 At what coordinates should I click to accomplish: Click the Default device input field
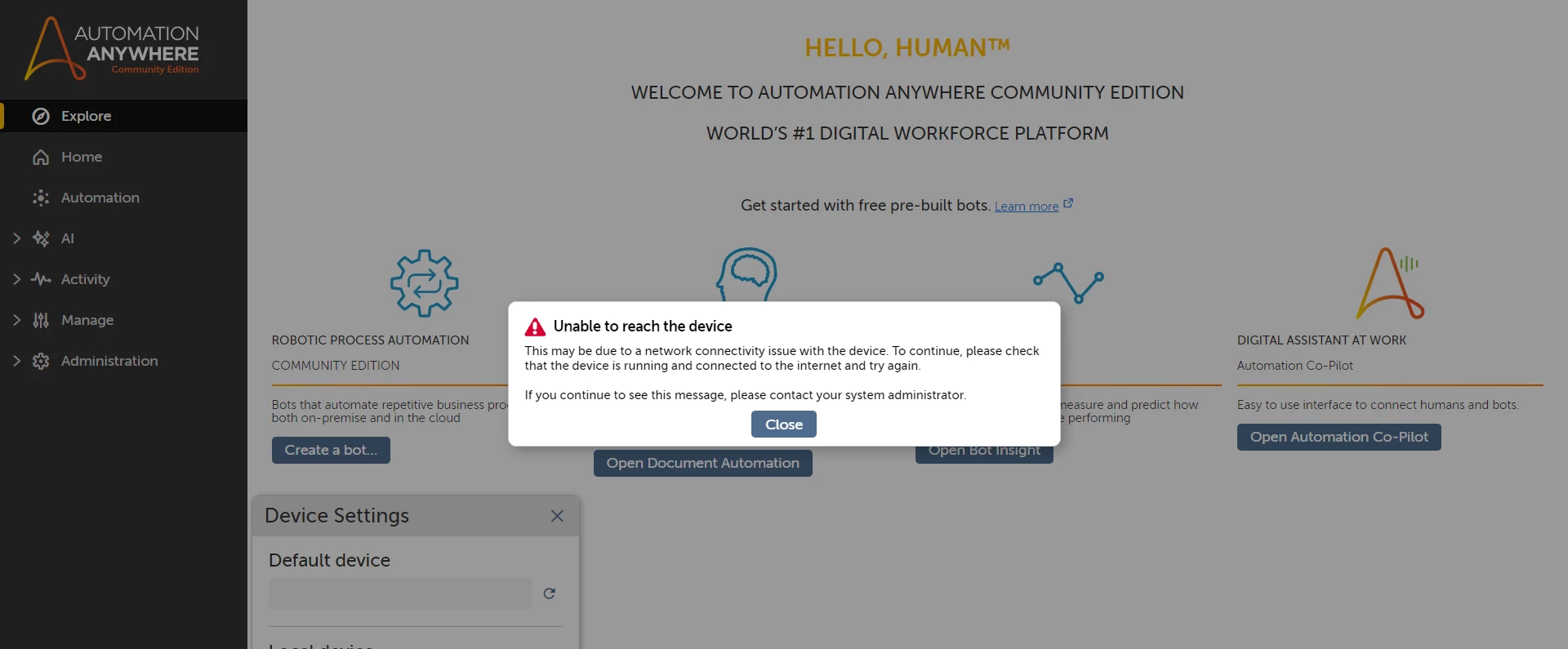pyautogui.click(x=400, y=593)
